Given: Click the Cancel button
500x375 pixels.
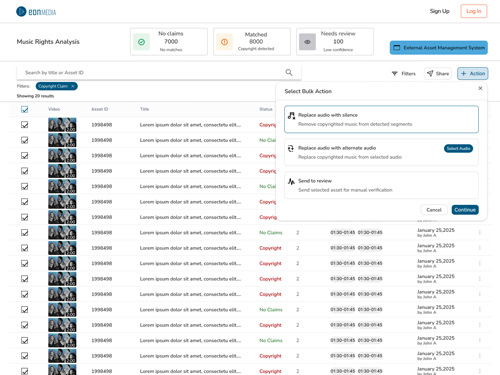Looking at the screenshot, I should pos(434,210).
